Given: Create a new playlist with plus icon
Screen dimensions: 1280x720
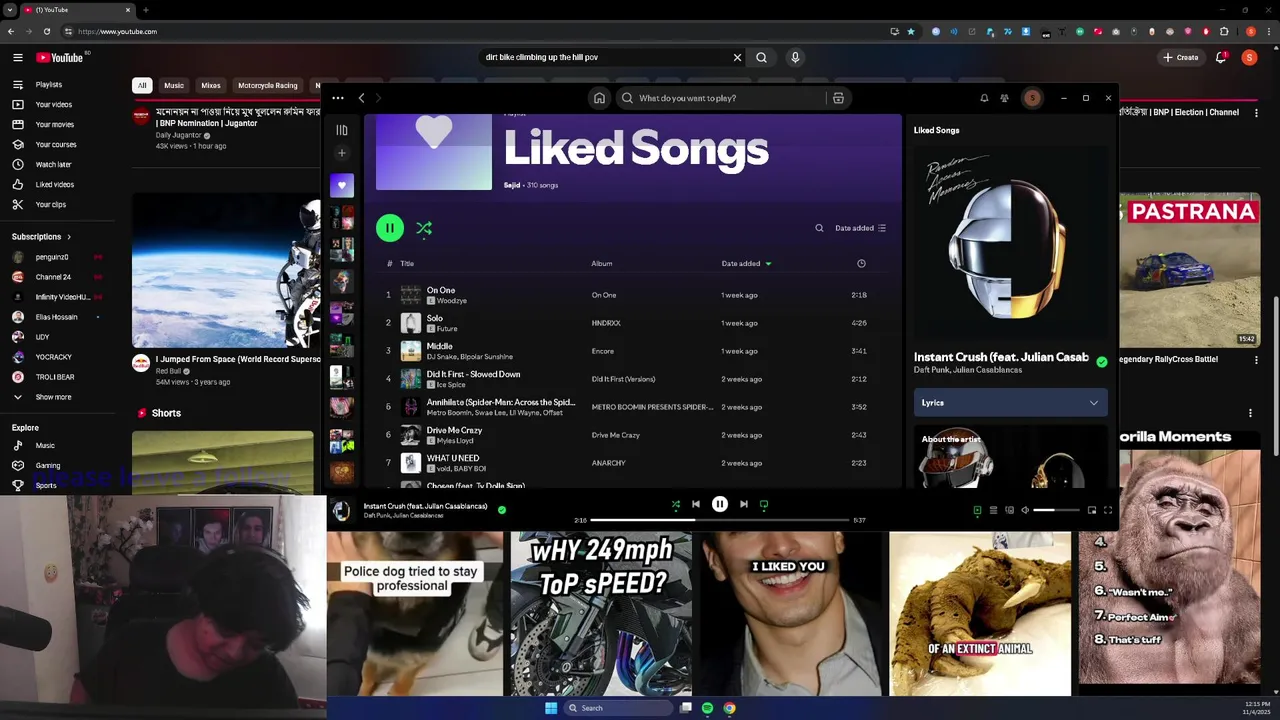Looking at the screenshot, I should [x=342, y=153].
